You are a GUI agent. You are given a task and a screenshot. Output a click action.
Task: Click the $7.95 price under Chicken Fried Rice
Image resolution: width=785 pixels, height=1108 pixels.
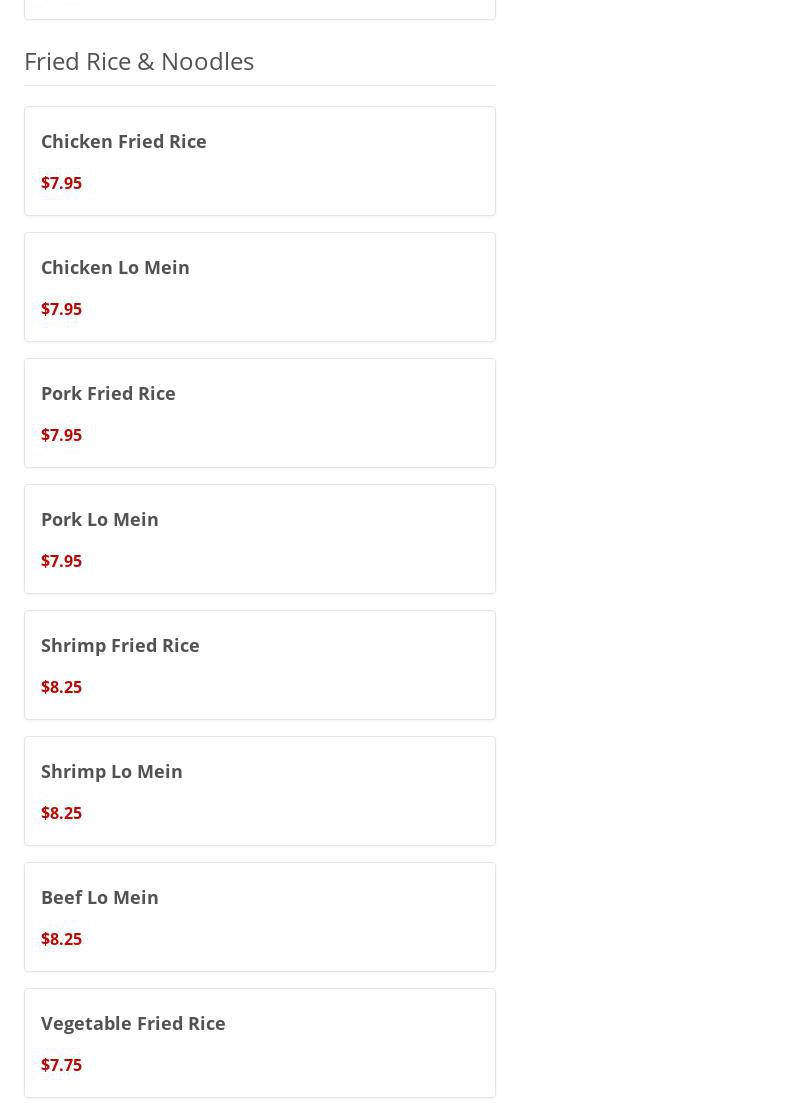click(x=61, y=183)
